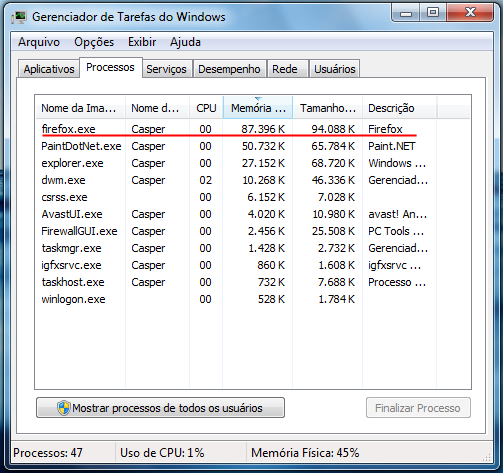Select the csrss.exe process
Screen dimensions: 503x473
[x=253, y=197]
